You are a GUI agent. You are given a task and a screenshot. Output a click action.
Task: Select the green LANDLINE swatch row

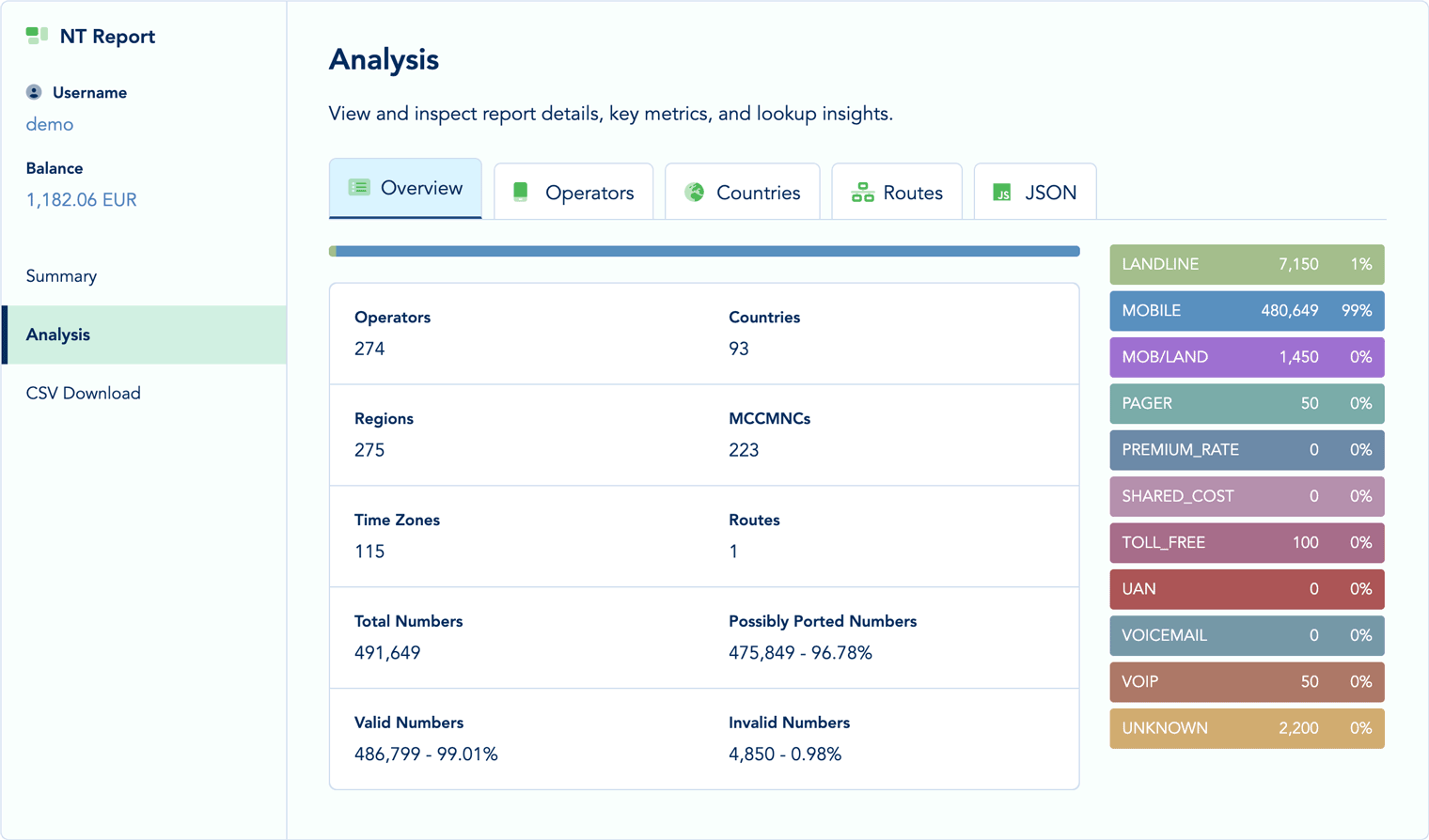click(1247, 265)
